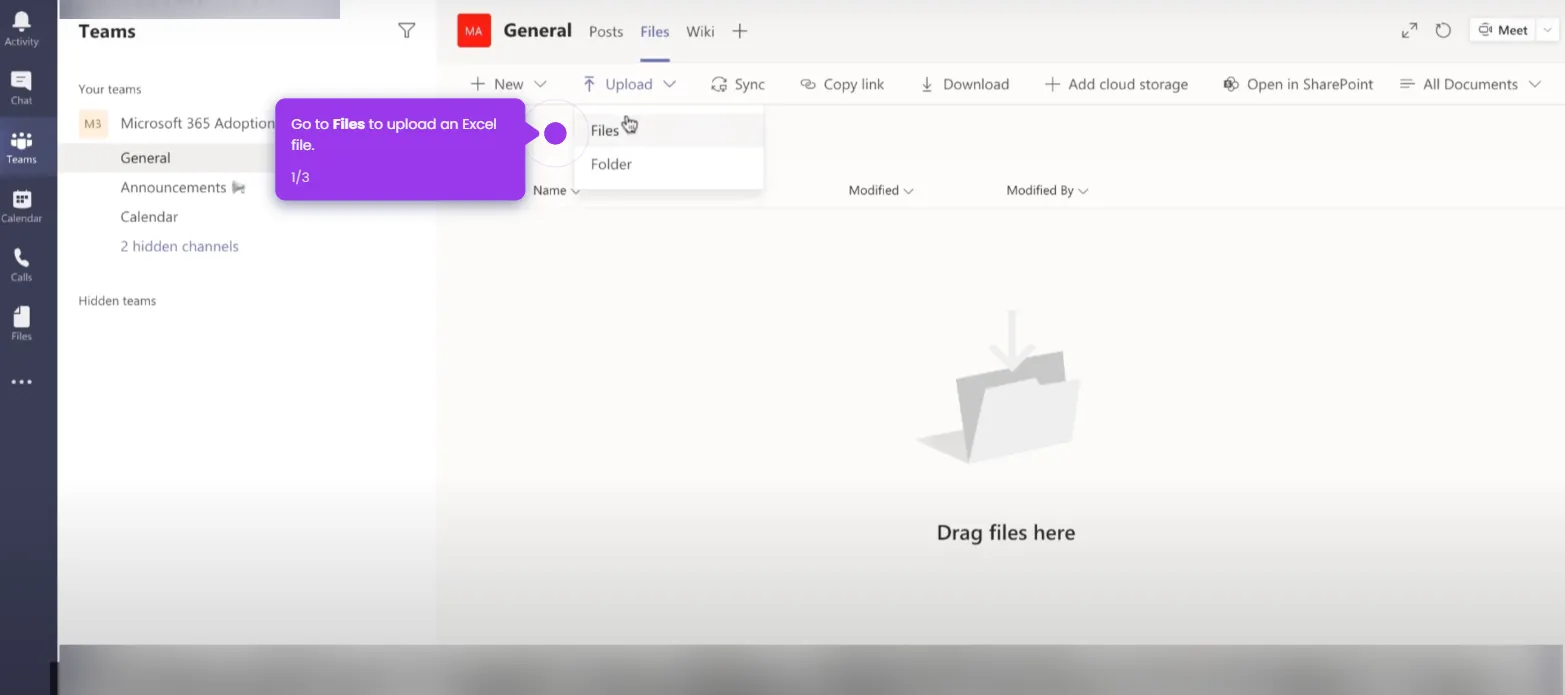
Task: Click the General channel title
Action: (538, 30)
